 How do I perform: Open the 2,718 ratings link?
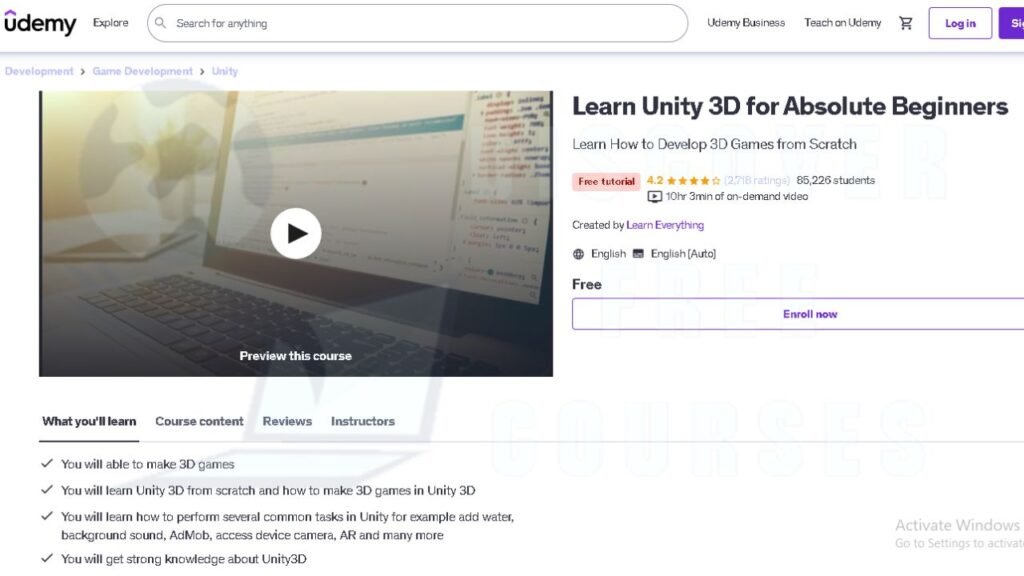(756, 181)
